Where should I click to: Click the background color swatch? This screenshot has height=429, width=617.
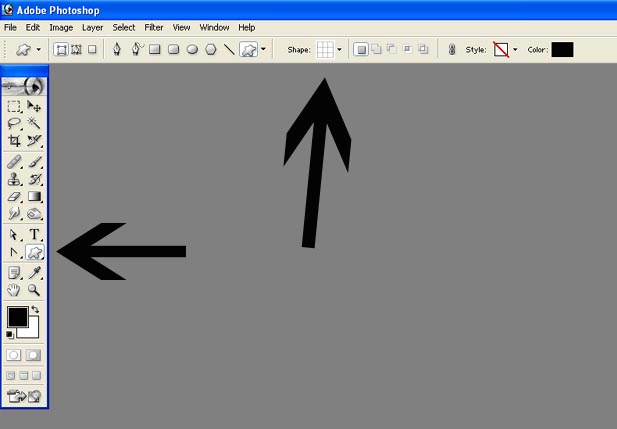(33, 331)
